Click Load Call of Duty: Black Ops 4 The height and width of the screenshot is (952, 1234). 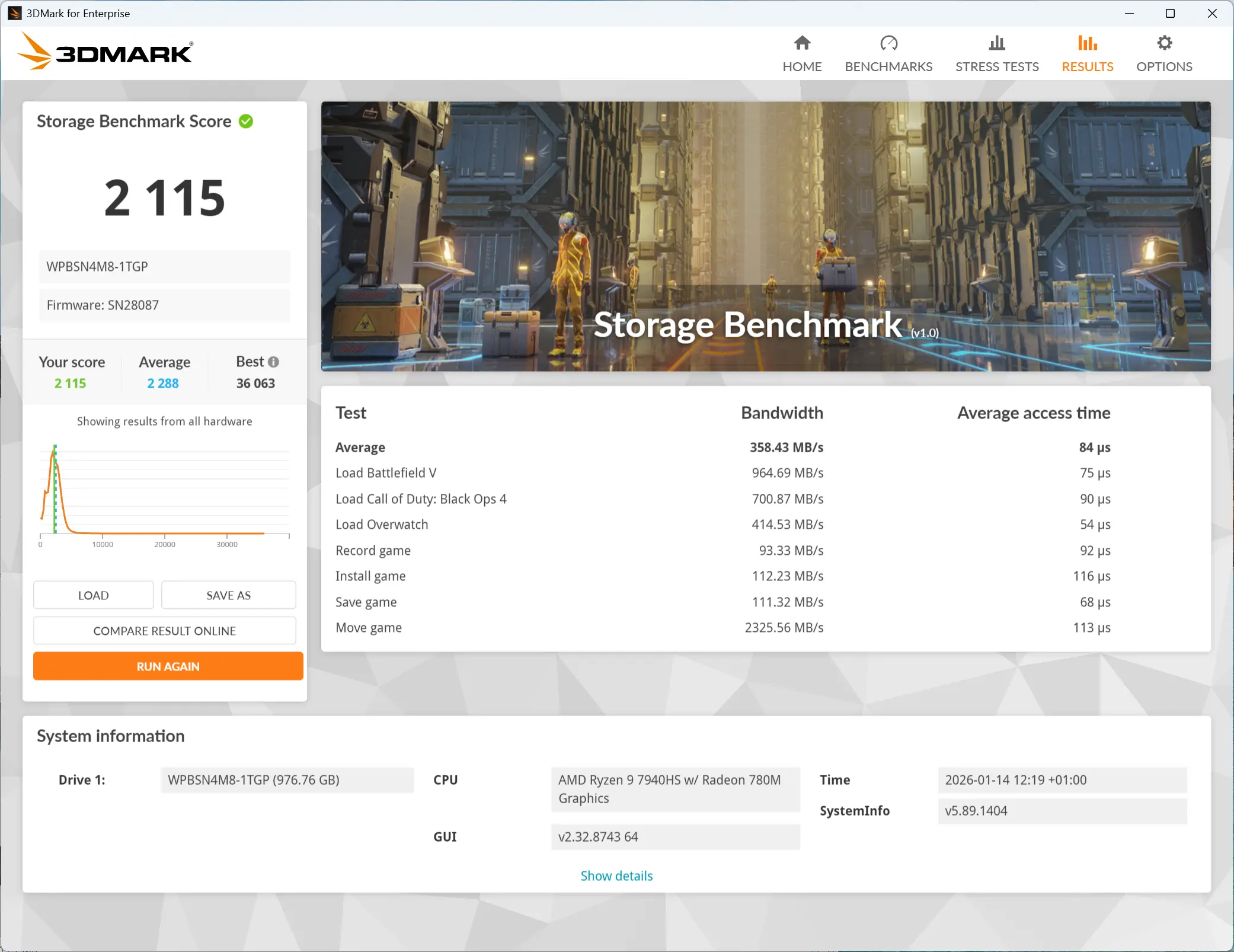421,499
